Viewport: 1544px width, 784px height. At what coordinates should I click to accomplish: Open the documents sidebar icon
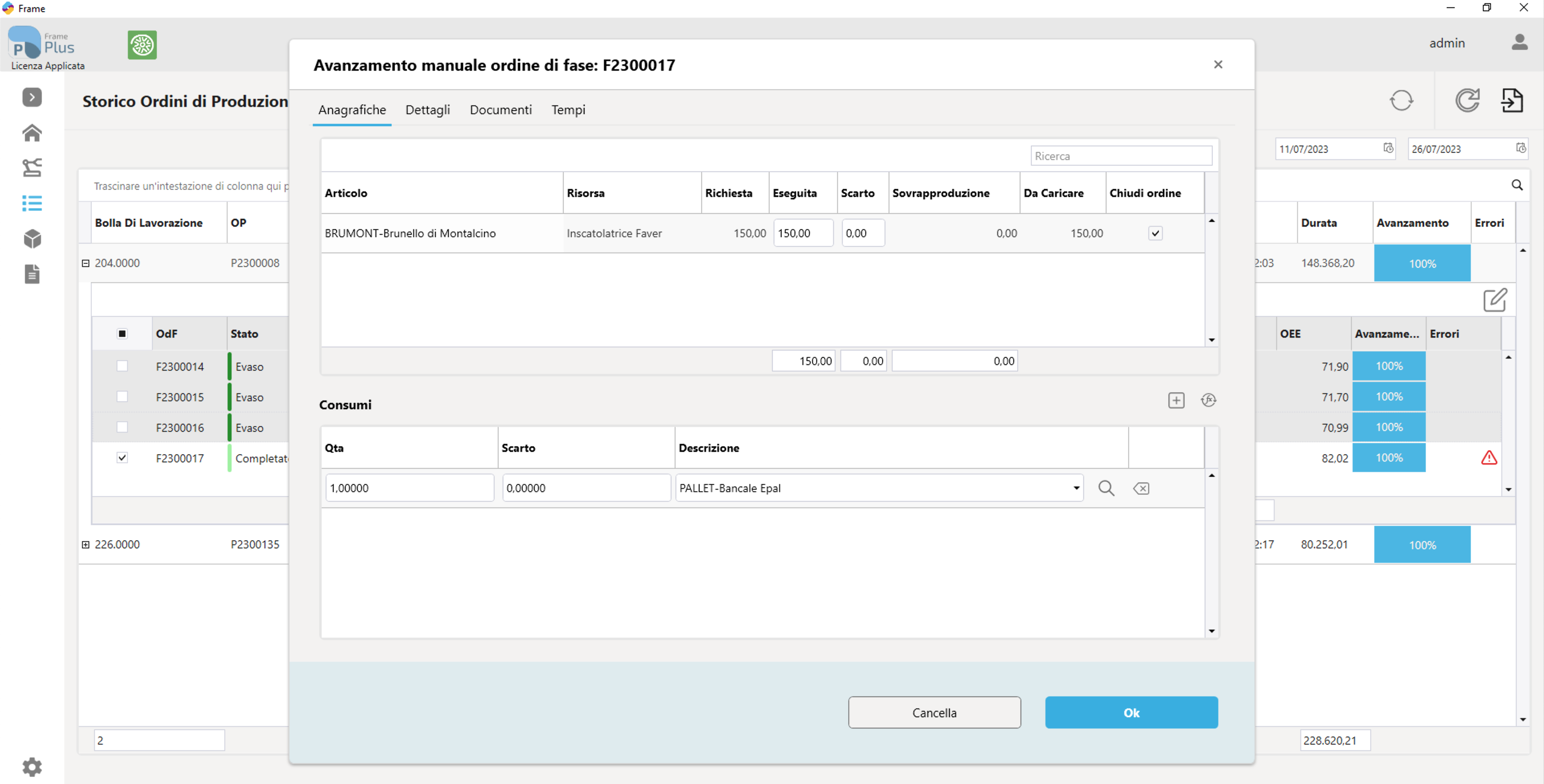(x=32, y=274)
